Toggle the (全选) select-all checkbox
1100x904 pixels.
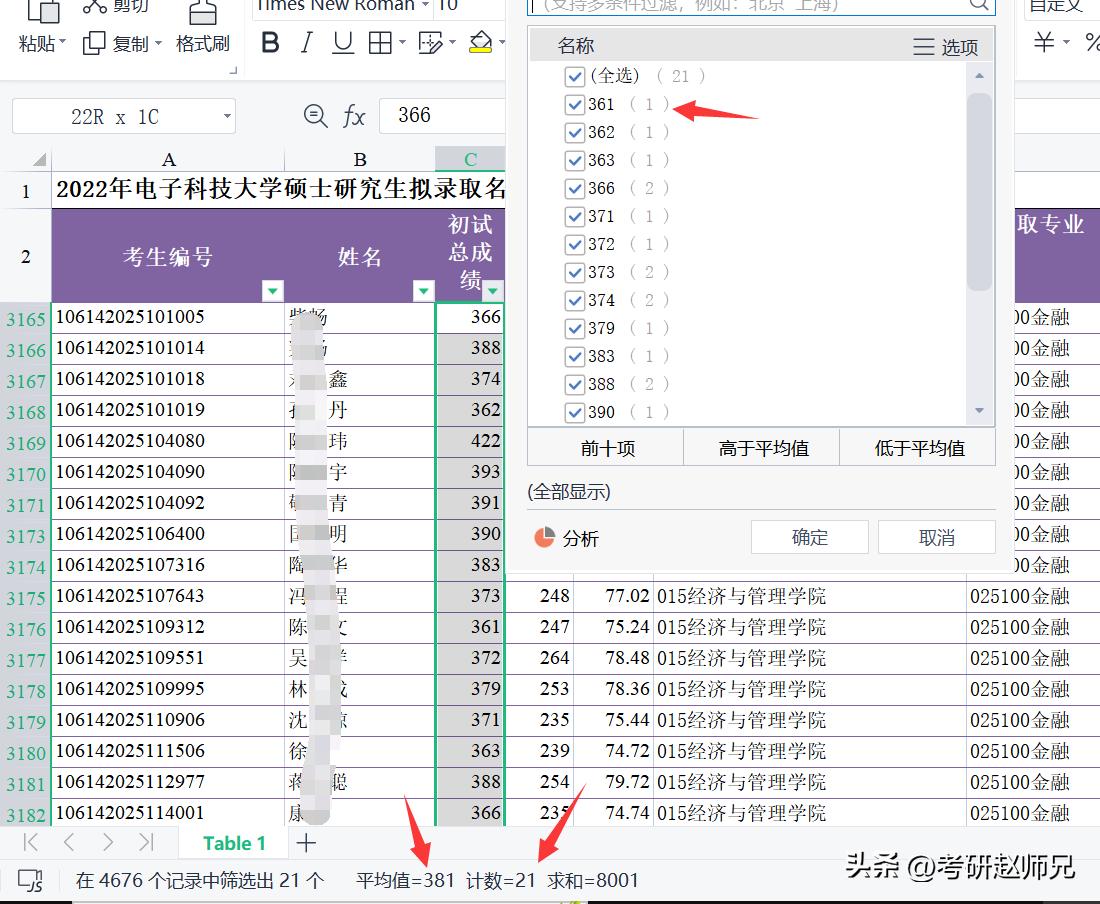tap(575, 76)
